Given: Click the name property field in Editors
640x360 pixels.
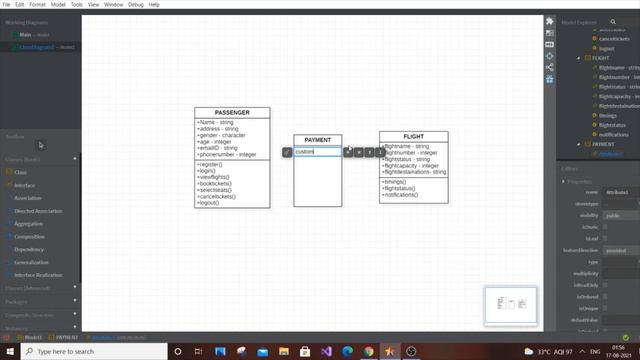Looking at the screenshot, I should tap(621, 192).
